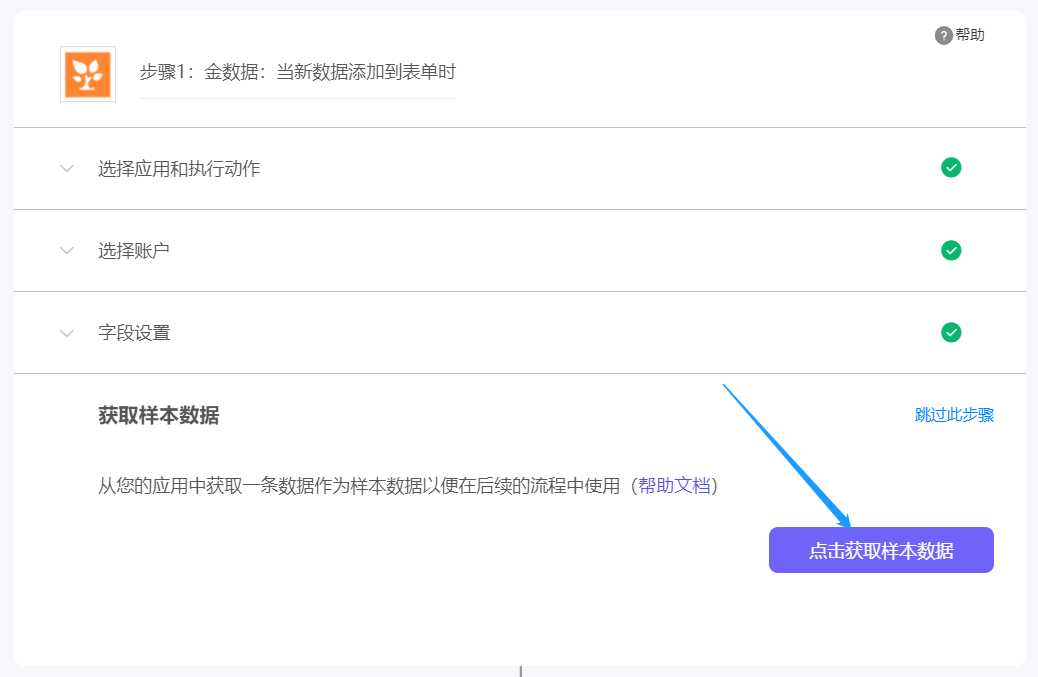Expand chevron for 选择账户
Image resolution: width=1038 pixels, height=677 pixels.
pyautogui.click(x=67, y=251)
